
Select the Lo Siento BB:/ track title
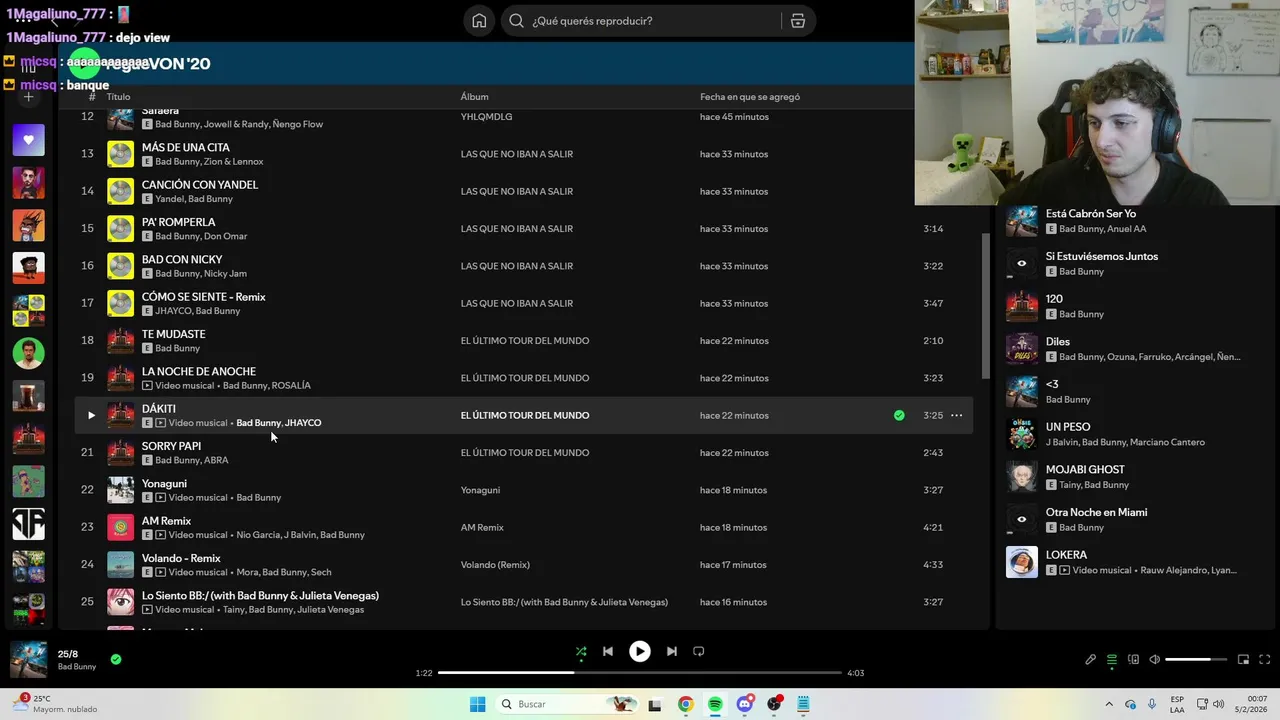pos(260,595)
